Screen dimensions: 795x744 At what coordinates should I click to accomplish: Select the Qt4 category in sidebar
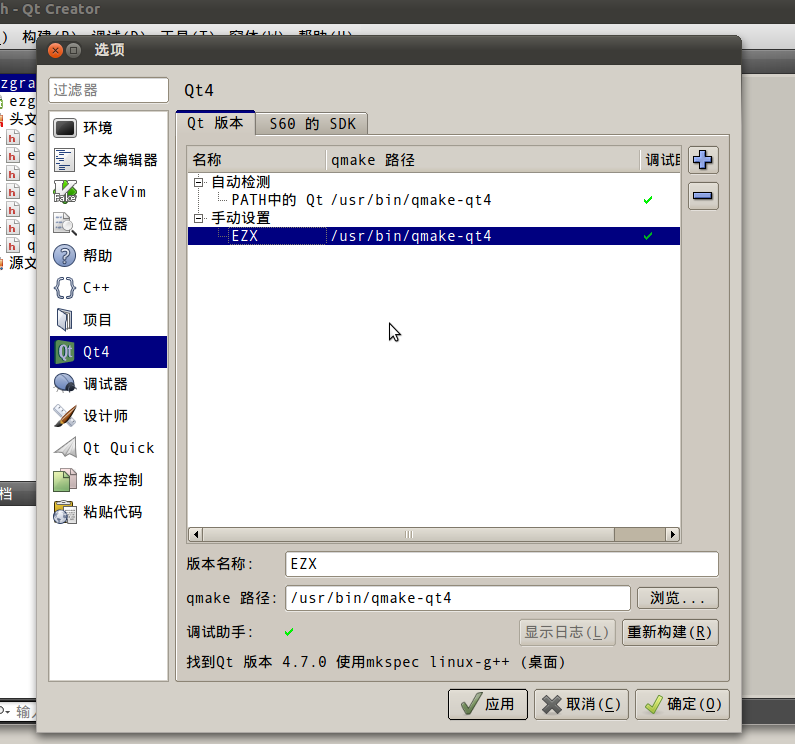coord(109,351)
